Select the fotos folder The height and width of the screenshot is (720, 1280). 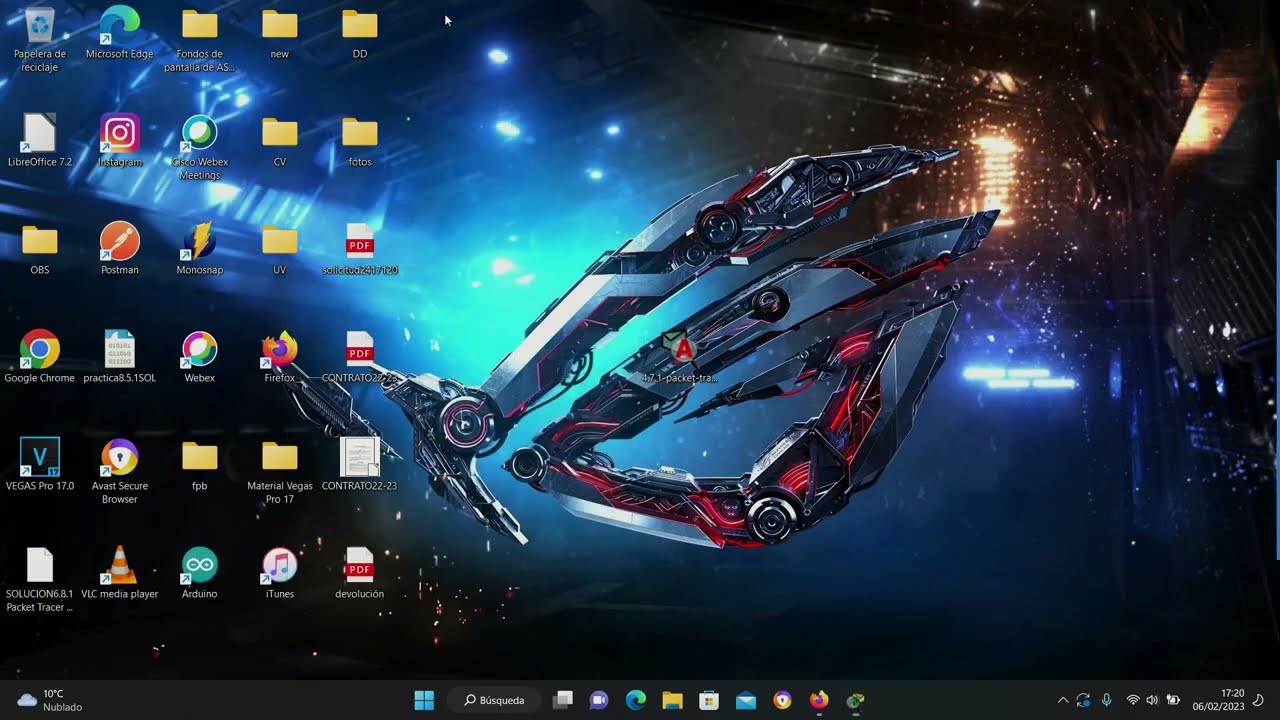(x=360, y=140)
